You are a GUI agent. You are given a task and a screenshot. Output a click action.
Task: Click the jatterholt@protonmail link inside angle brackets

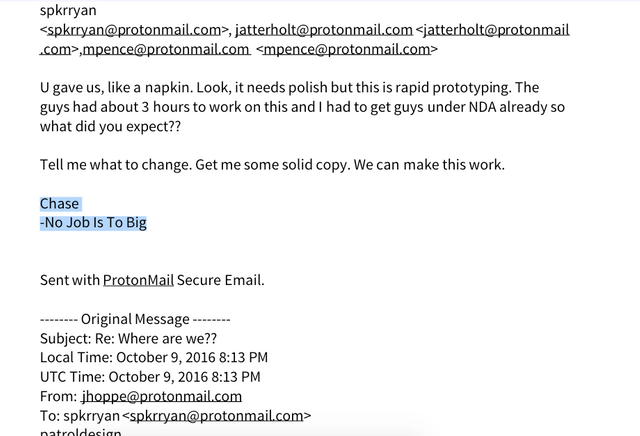(x=496, y=30)
